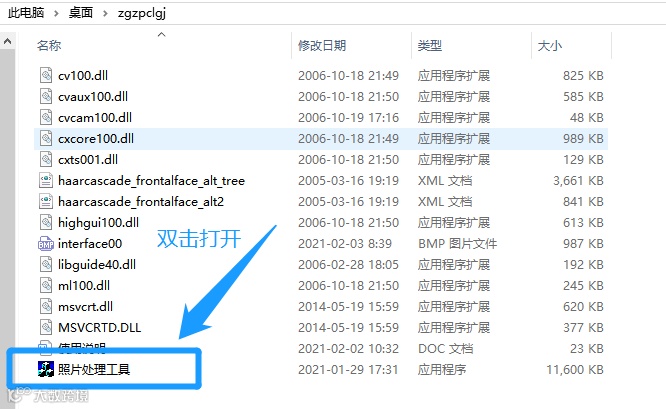
Task: Click the cxcore100.dll file icon
Action: coord(46,138)
